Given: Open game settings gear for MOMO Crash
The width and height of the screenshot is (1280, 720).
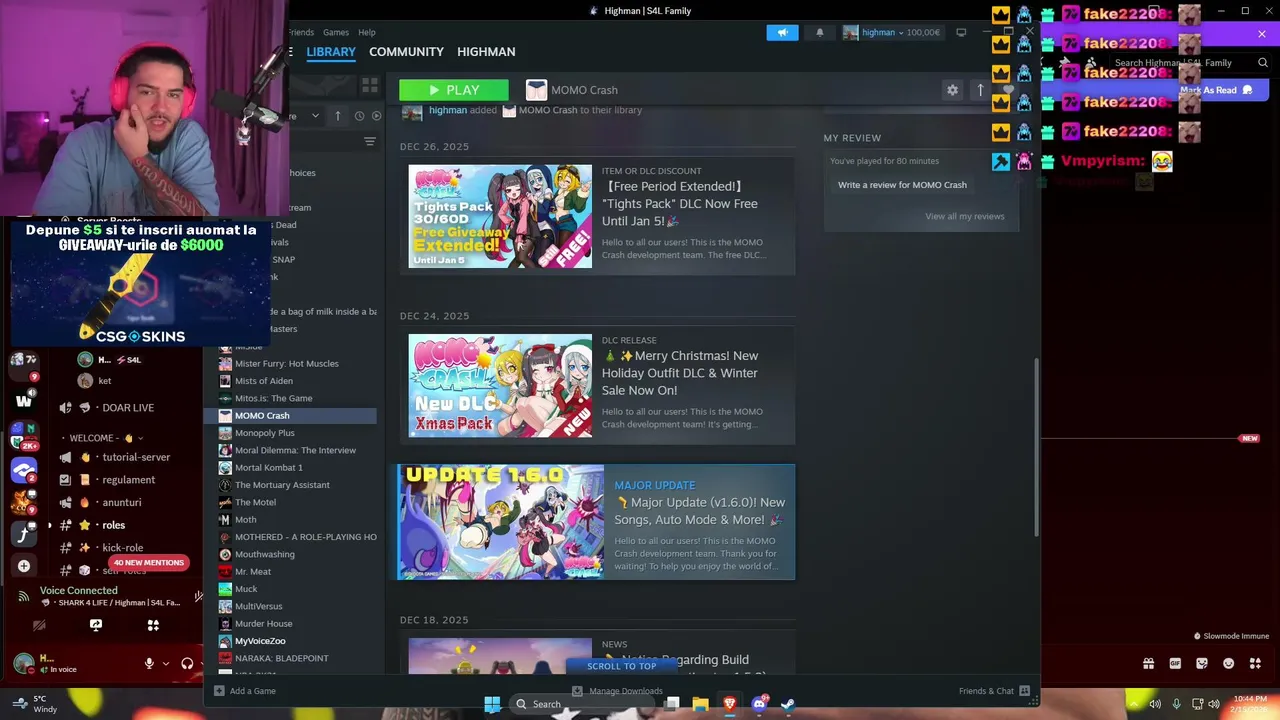Looking at the screenshot, I should click(x=952, y=90).
